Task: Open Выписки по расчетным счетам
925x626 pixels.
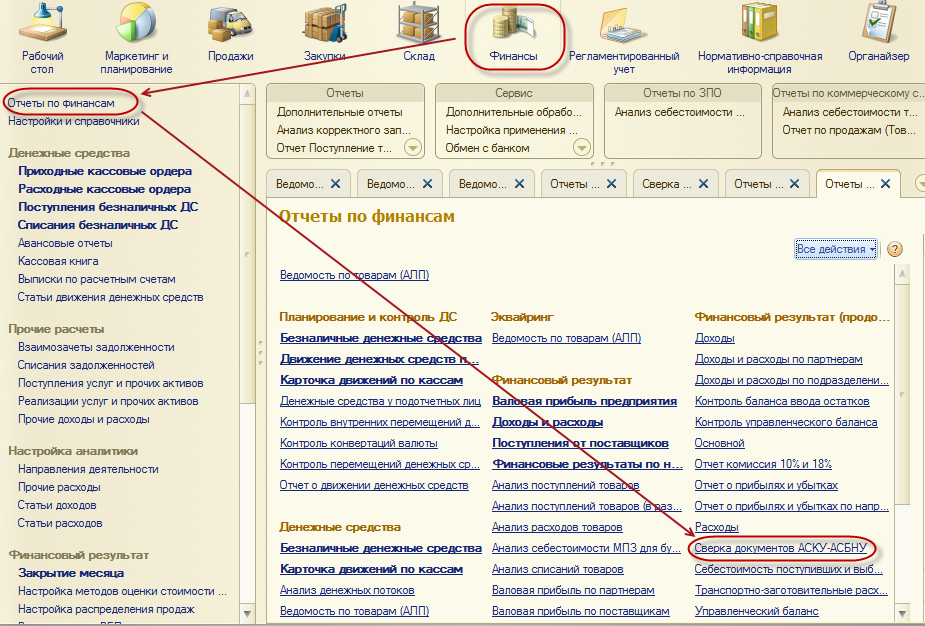Action: (x=96, y=279)
